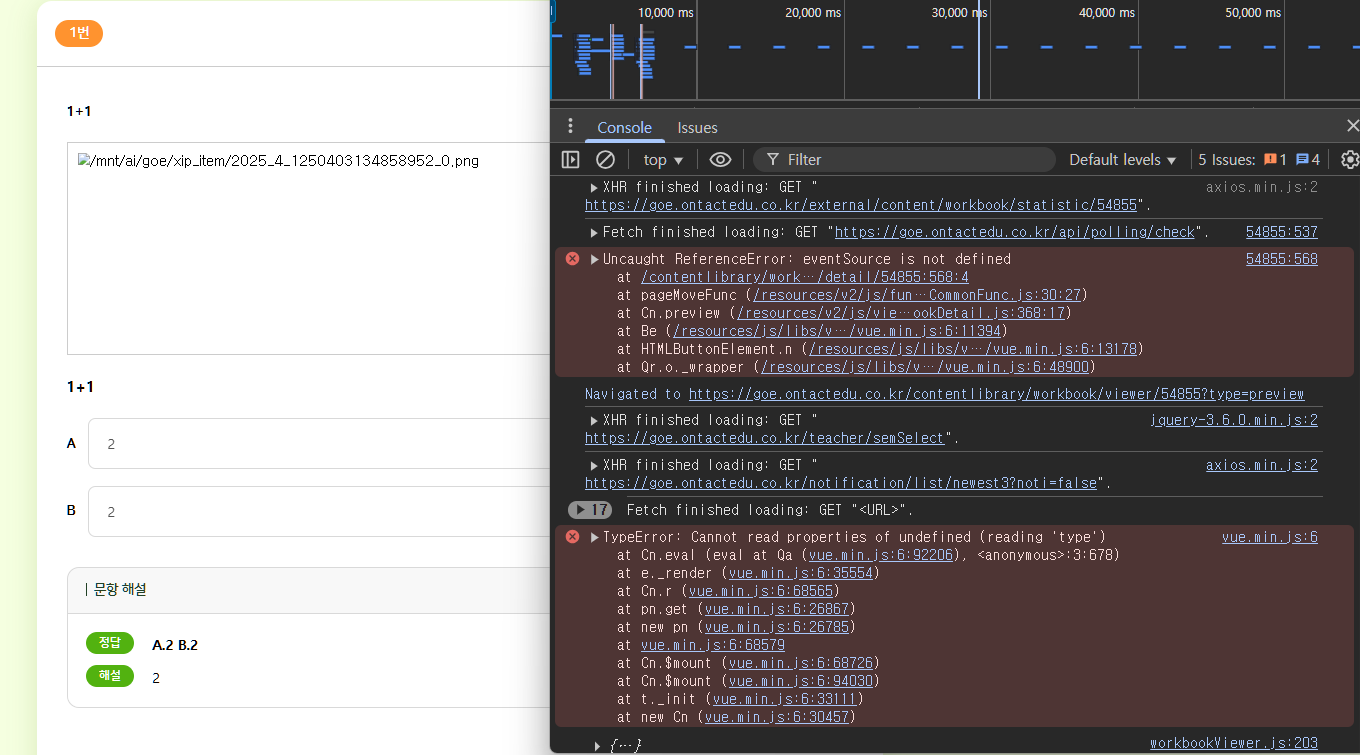
Task: Open the console drawer three-dot menu
Action: pyautogui.click(x=570, y=126)
